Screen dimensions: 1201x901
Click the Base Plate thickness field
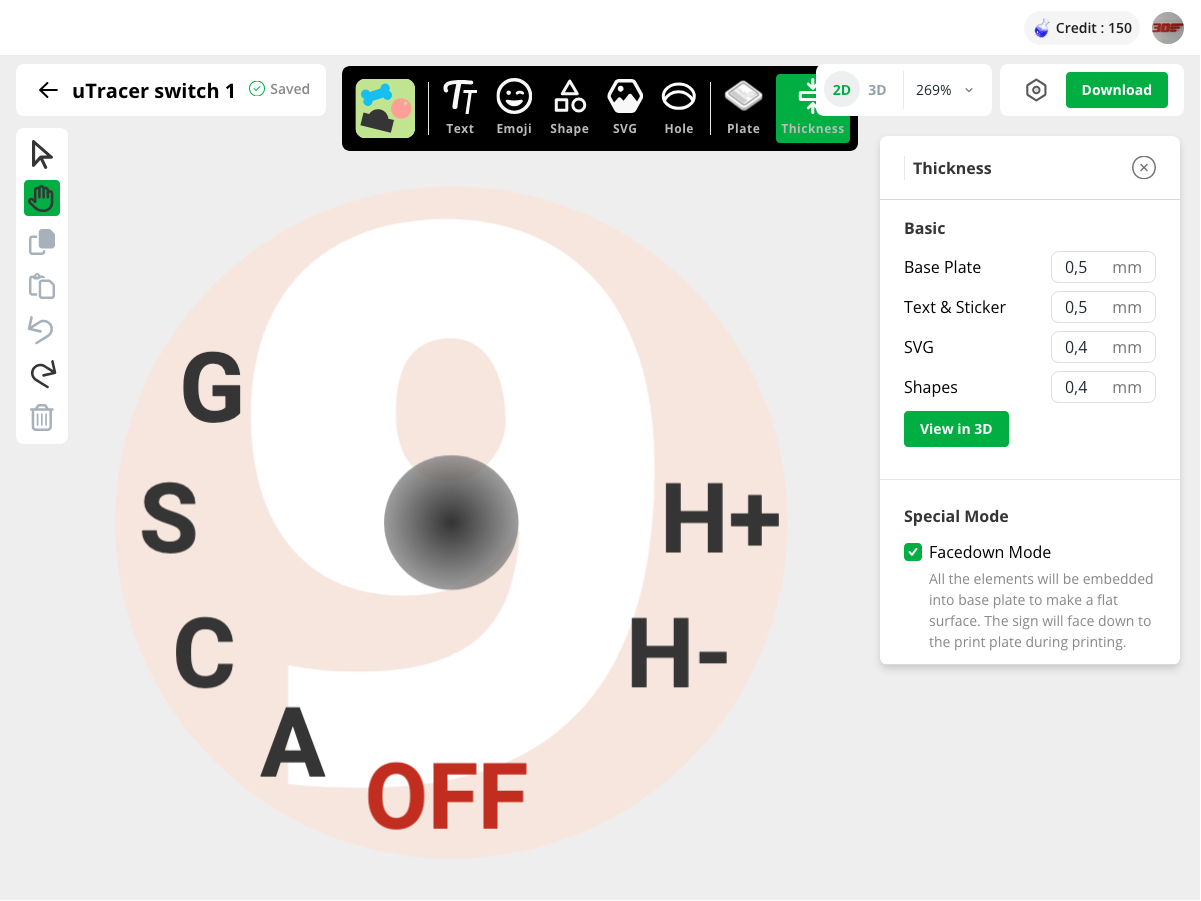click(1084, 267)
